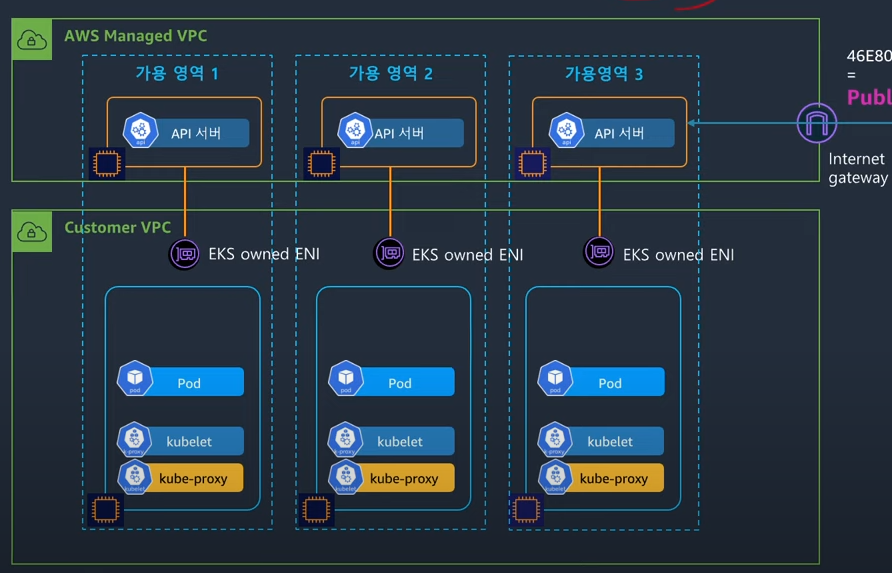Viewport: 892px width, 573px height.
Task: Click the AWS Managed VPC title text
Action: pos(136,36)
